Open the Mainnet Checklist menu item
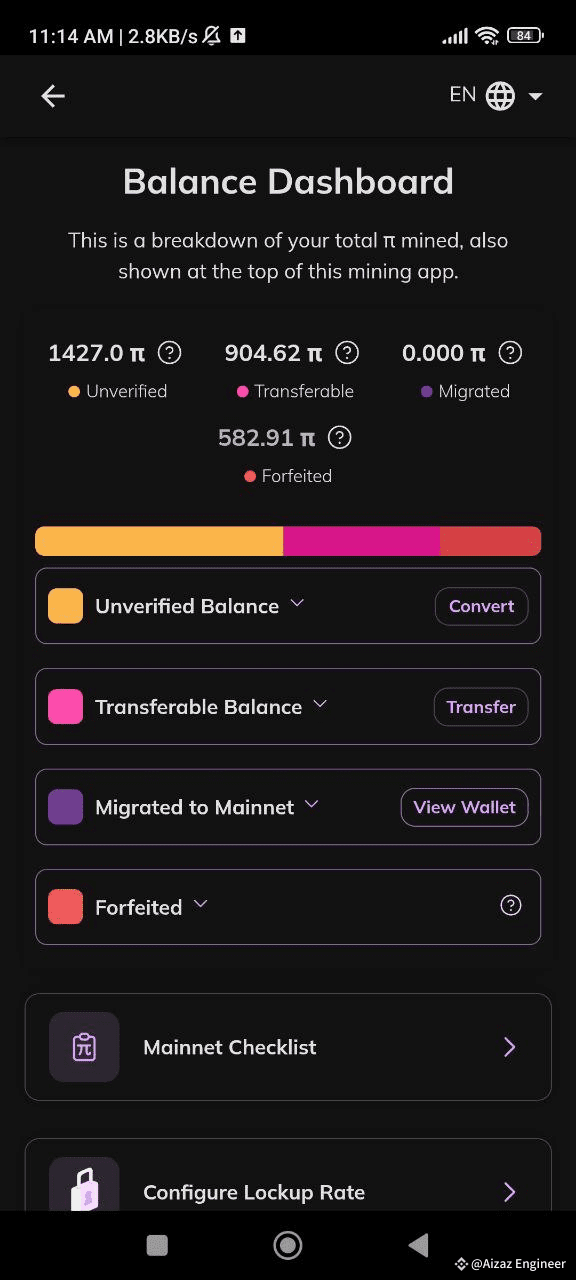The height and width of the screenshot is (1280, 576). click(x=288, y=1047)
